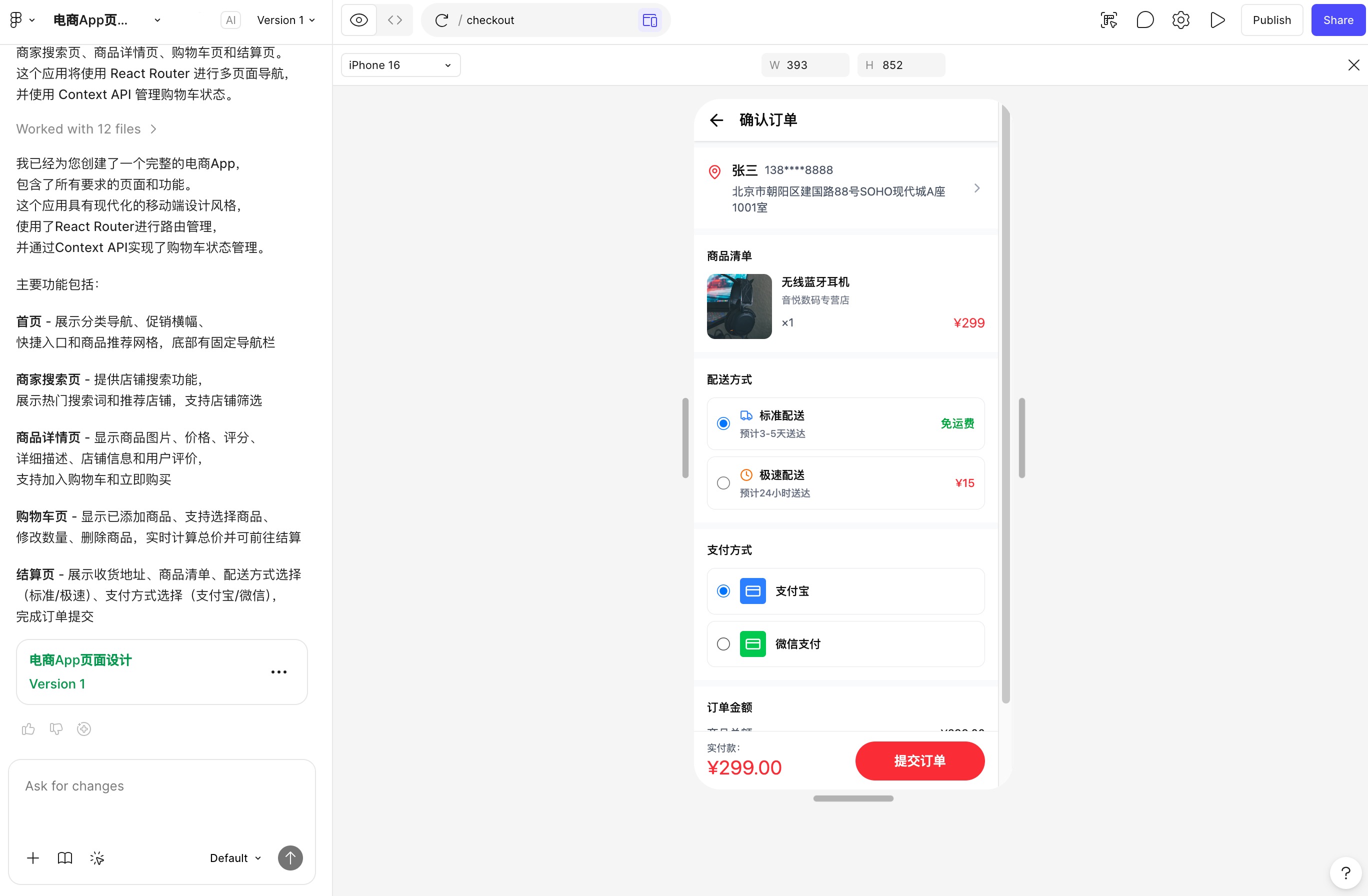This screenshot has width=1368, height=896.
Task: Grab the right resize handle of preview
Action: pyautogui.click(x=1021, y=438)
